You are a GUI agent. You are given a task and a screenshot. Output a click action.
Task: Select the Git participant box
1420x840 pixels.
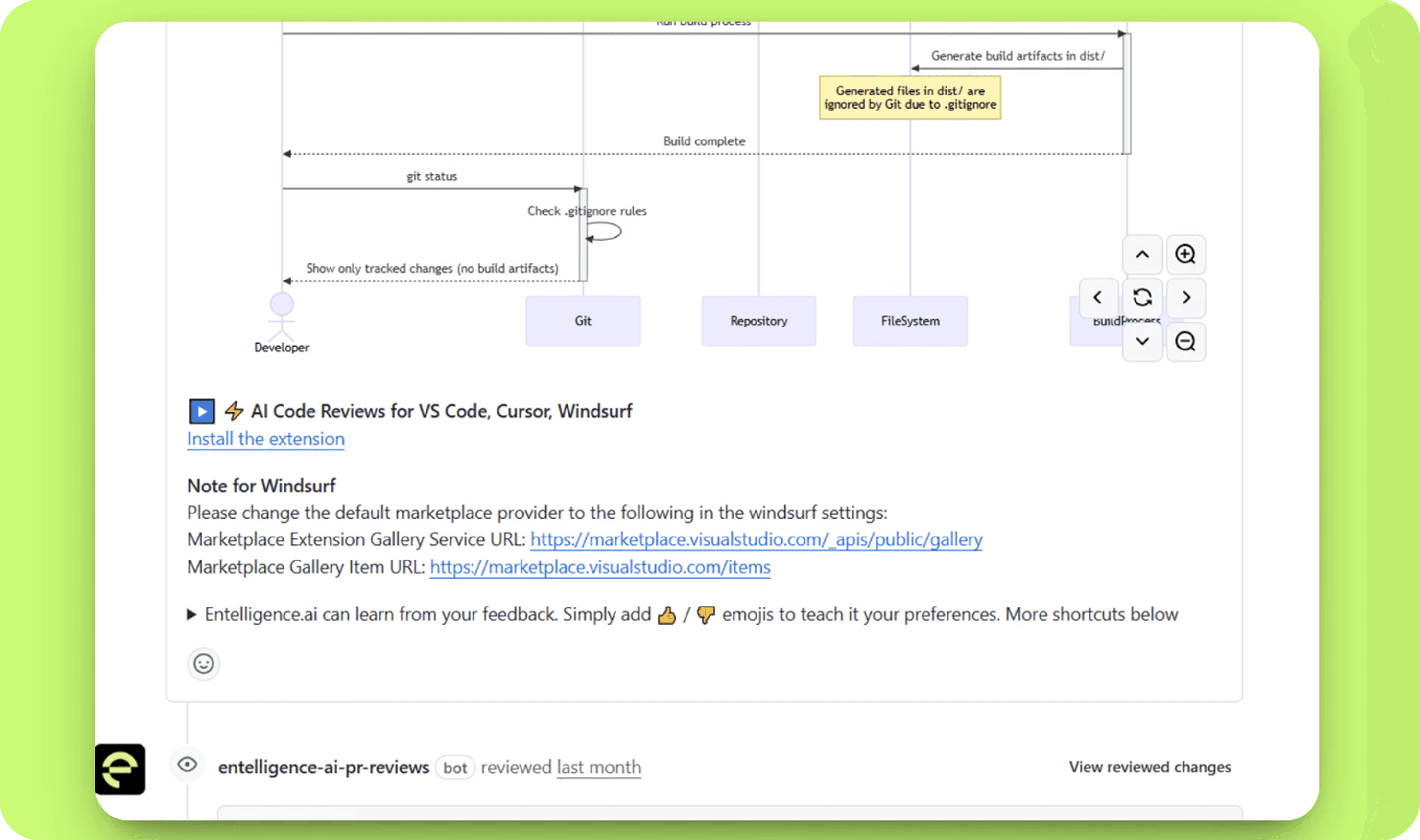583,321
